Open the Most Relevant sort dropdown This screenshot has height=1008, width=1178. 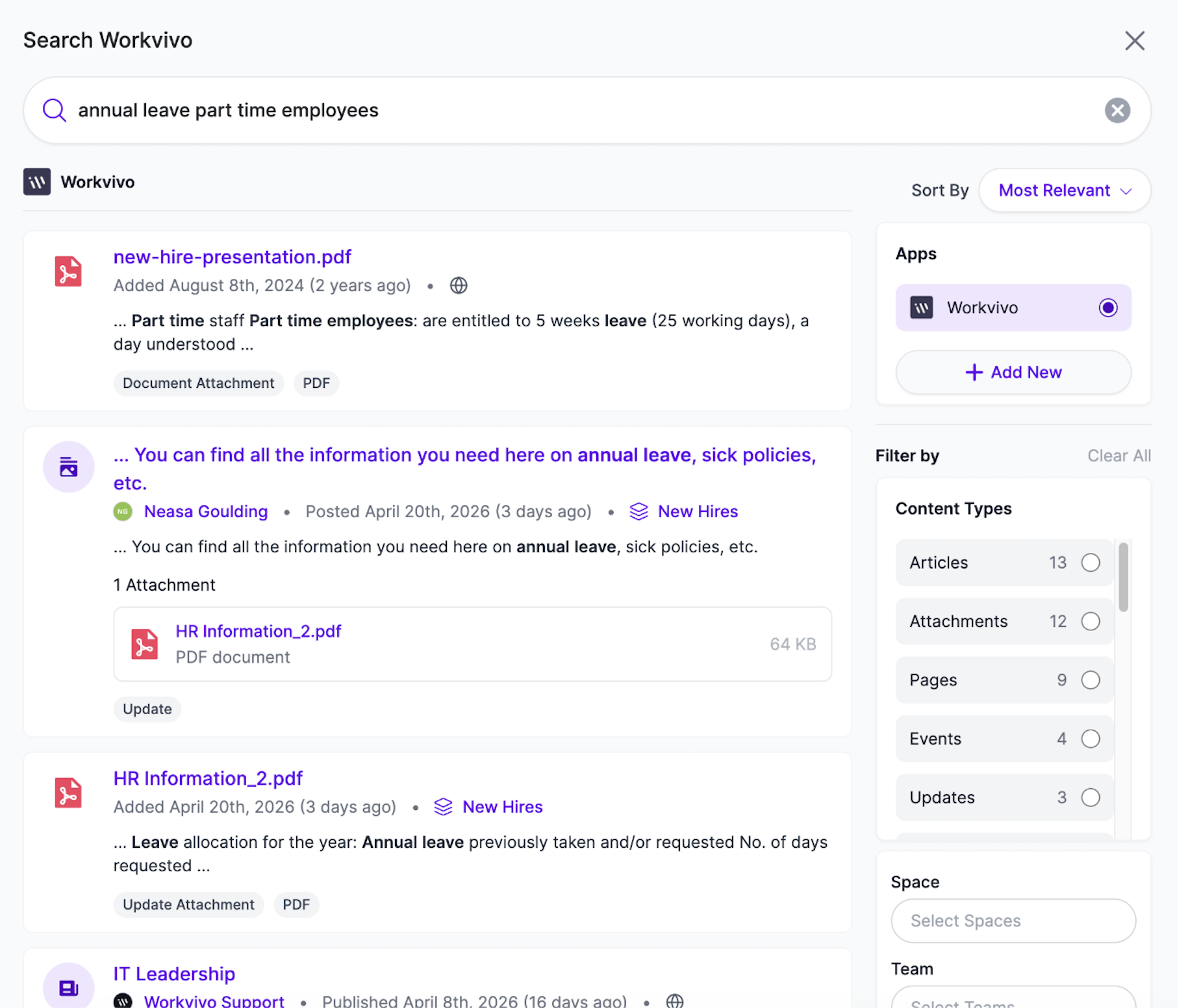point(1065,190)
